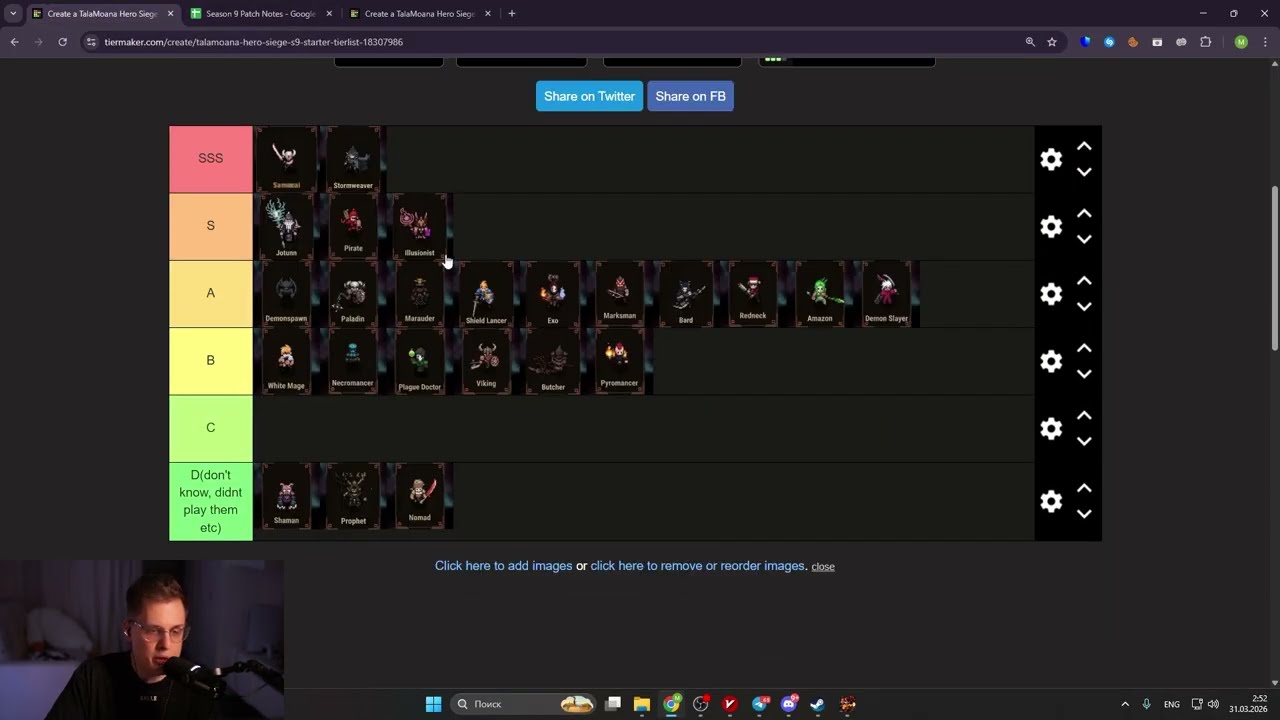Select the Necromancer hero card
Screen dimensions: 1280x720
tap(353, 361)
